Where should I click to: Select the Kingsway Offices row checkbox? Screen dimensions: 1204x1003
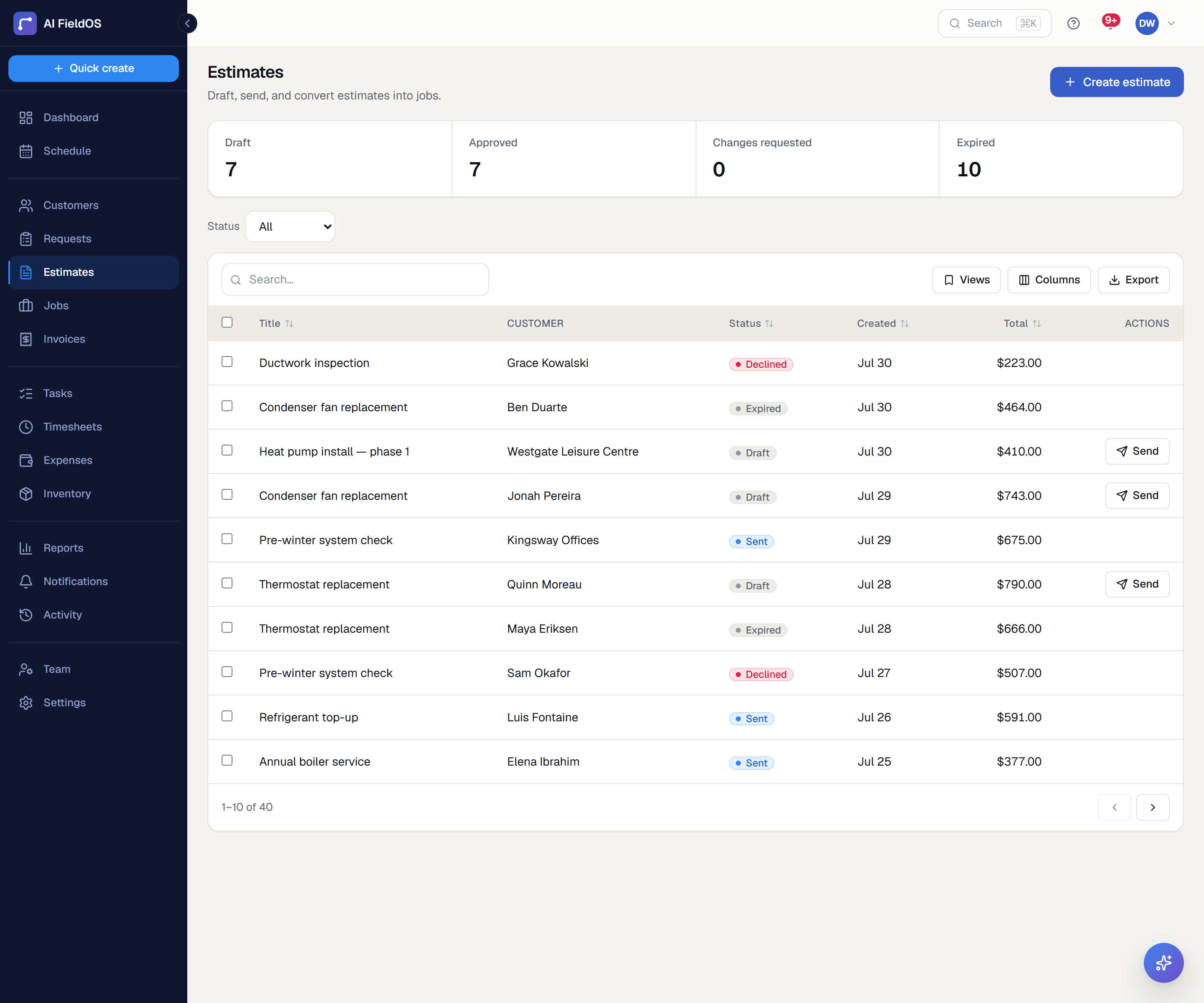227,539
